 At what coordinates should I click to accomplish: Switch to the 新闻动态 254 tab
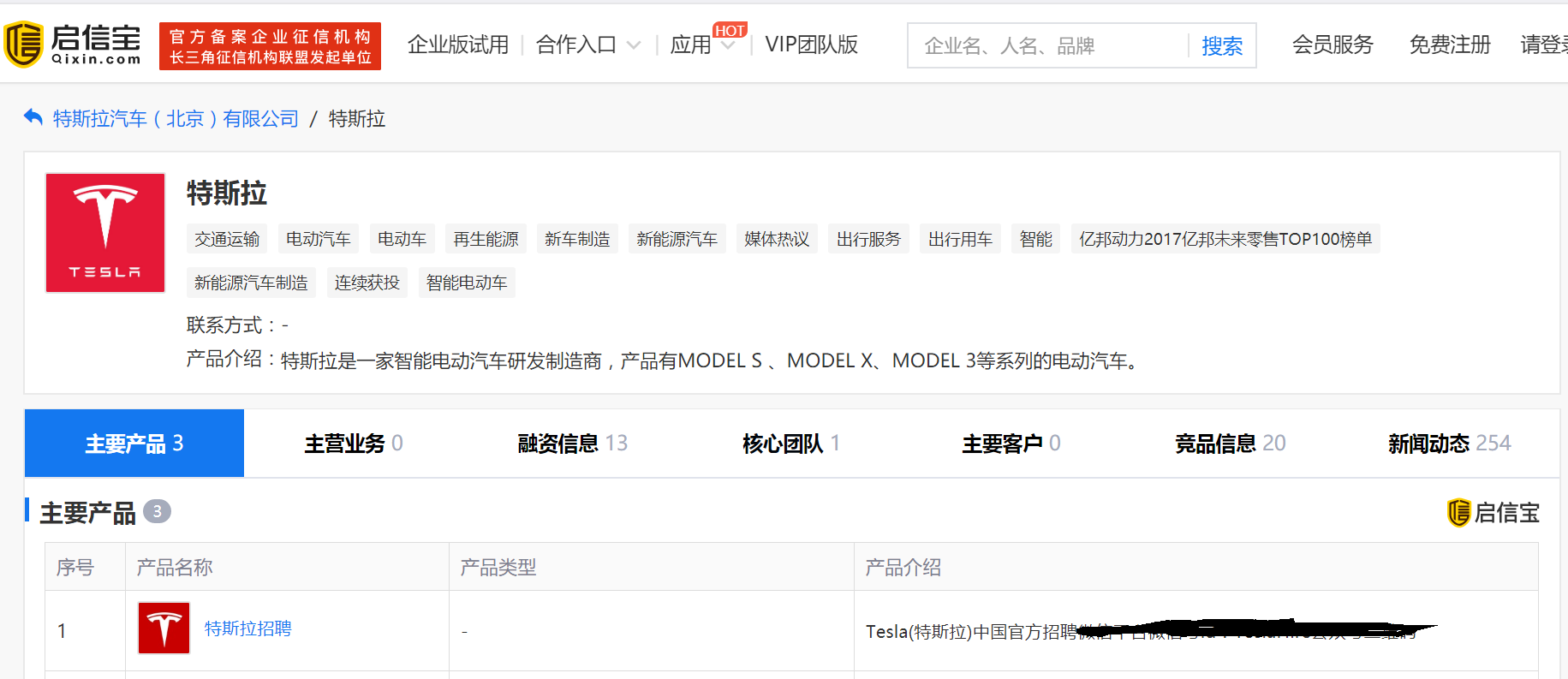tap(1450, 443)
